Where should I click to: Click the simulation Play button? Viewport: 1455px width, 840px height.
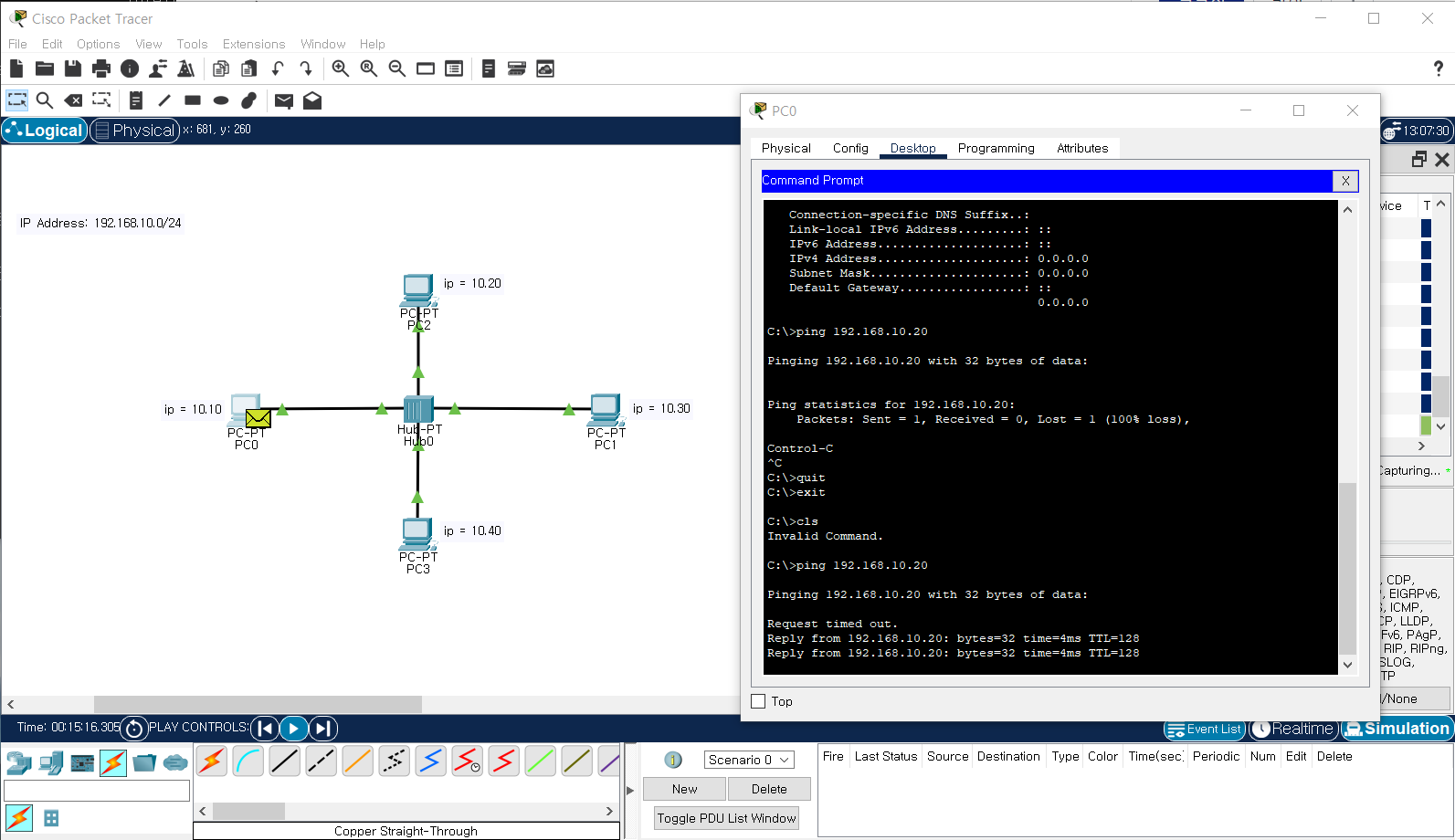tap(293, 728)
